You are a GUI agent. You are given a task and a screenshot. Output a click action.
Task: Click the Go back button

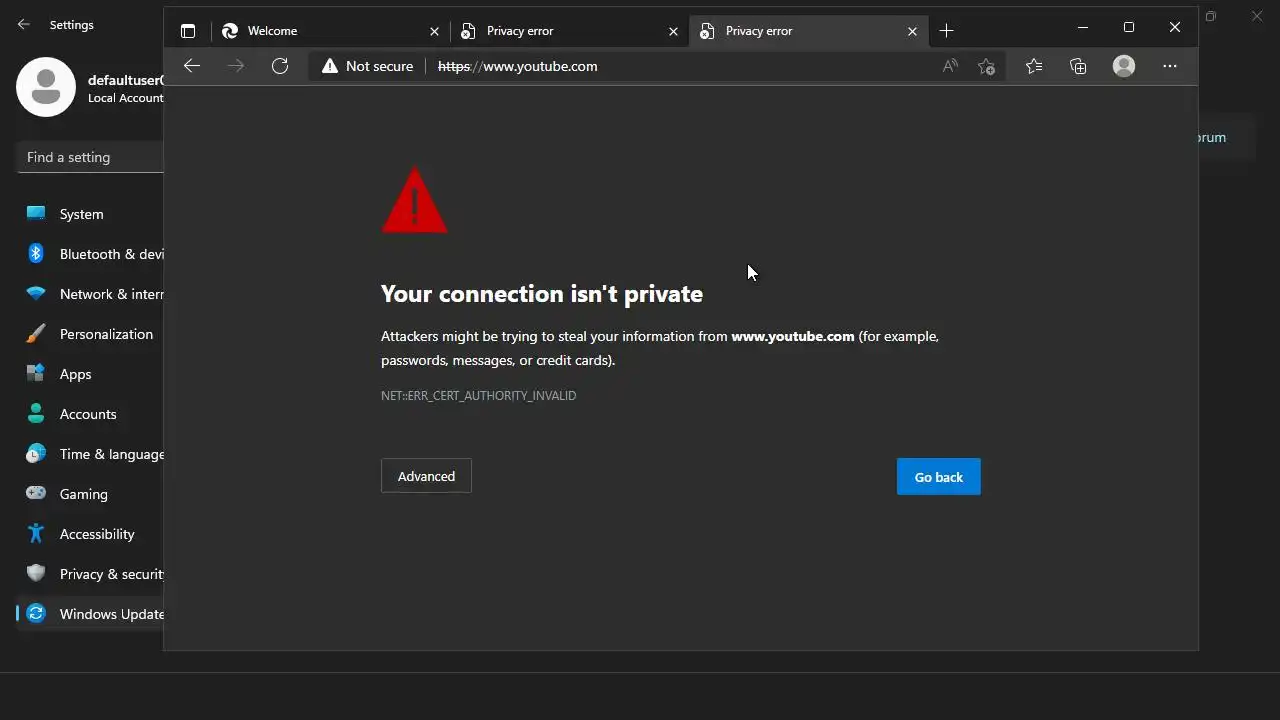point(938,477)
